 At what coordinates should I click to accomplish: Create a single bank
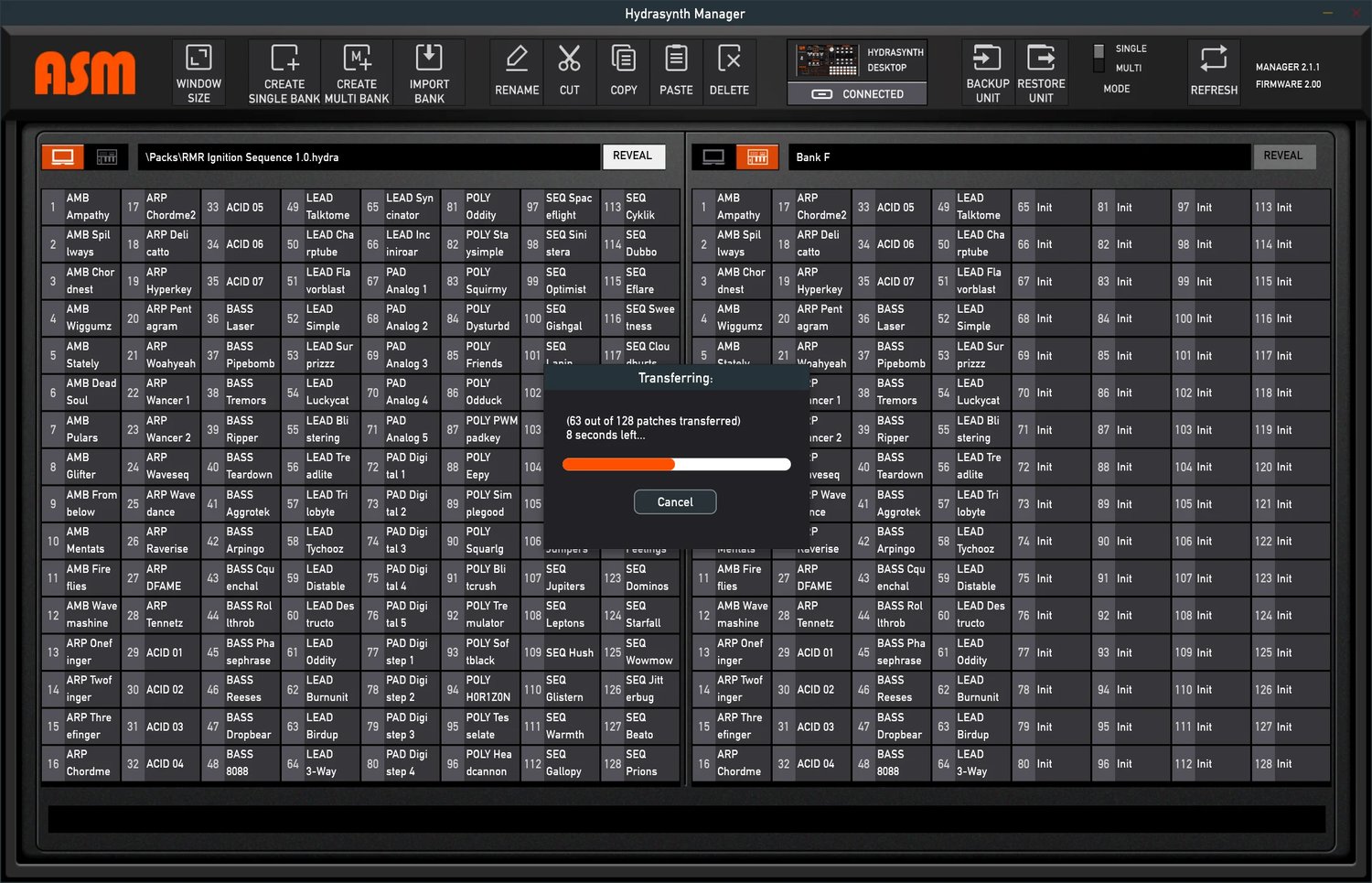284,72
